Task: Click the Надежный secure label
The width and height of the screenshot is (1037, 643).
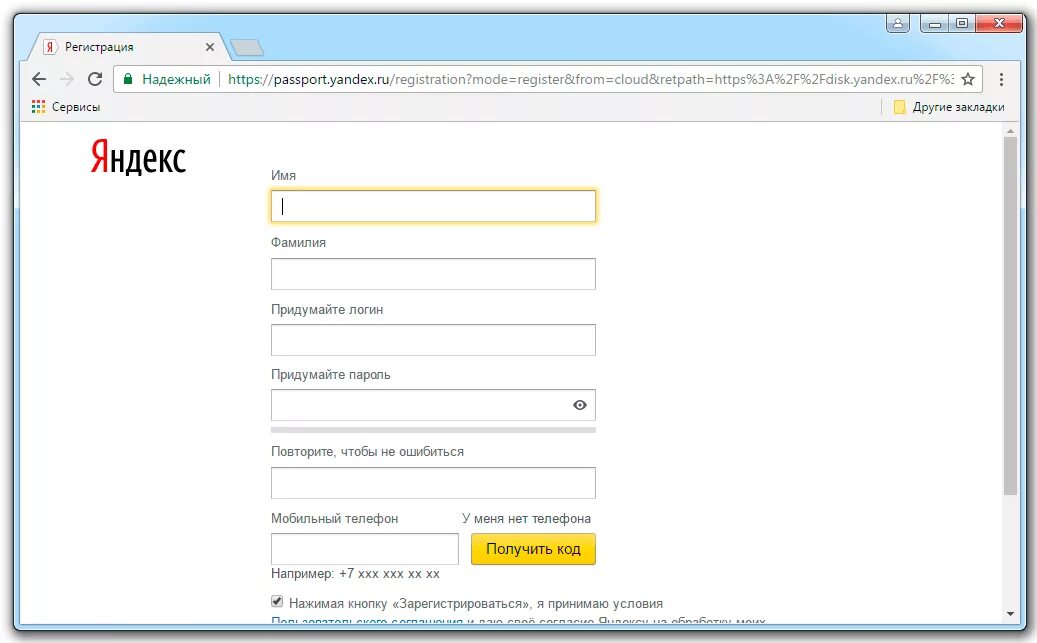Action: tap(176, 79)
